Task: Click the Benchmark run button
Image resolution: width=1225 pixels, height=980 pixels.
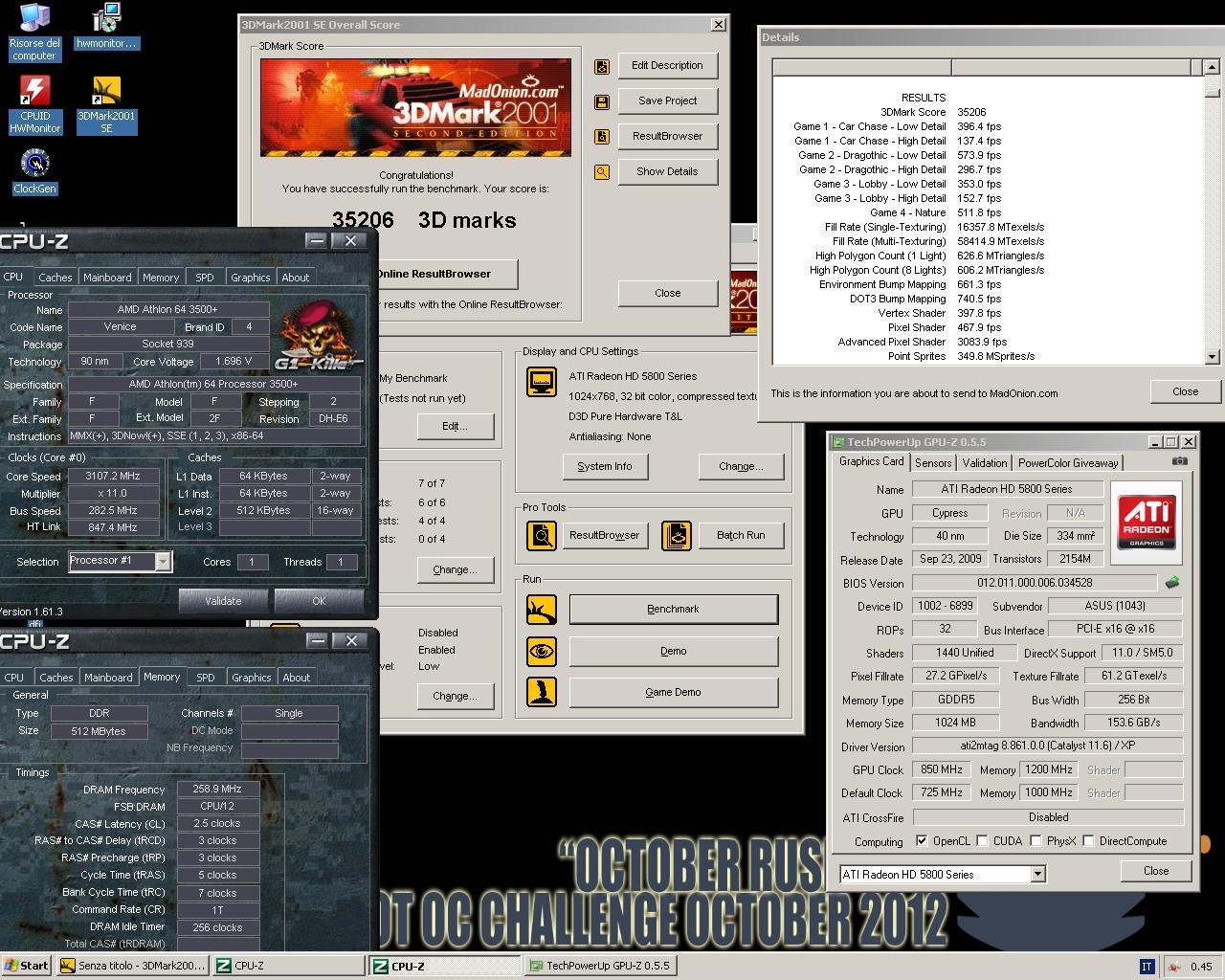Action: point(673,609)
